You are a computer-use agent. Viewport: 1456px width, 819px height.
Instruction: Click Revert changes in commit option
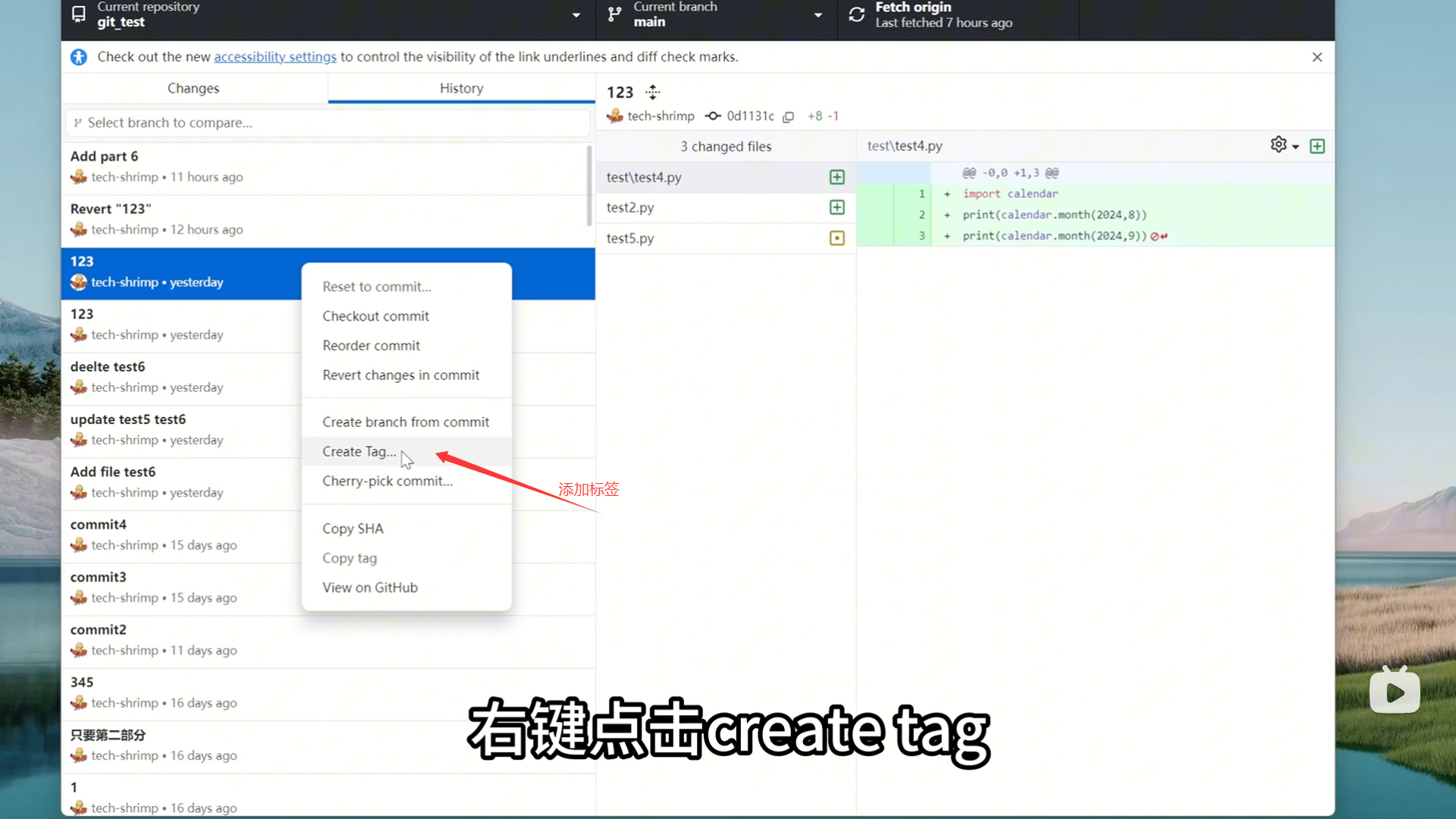[x=400, y=375]
